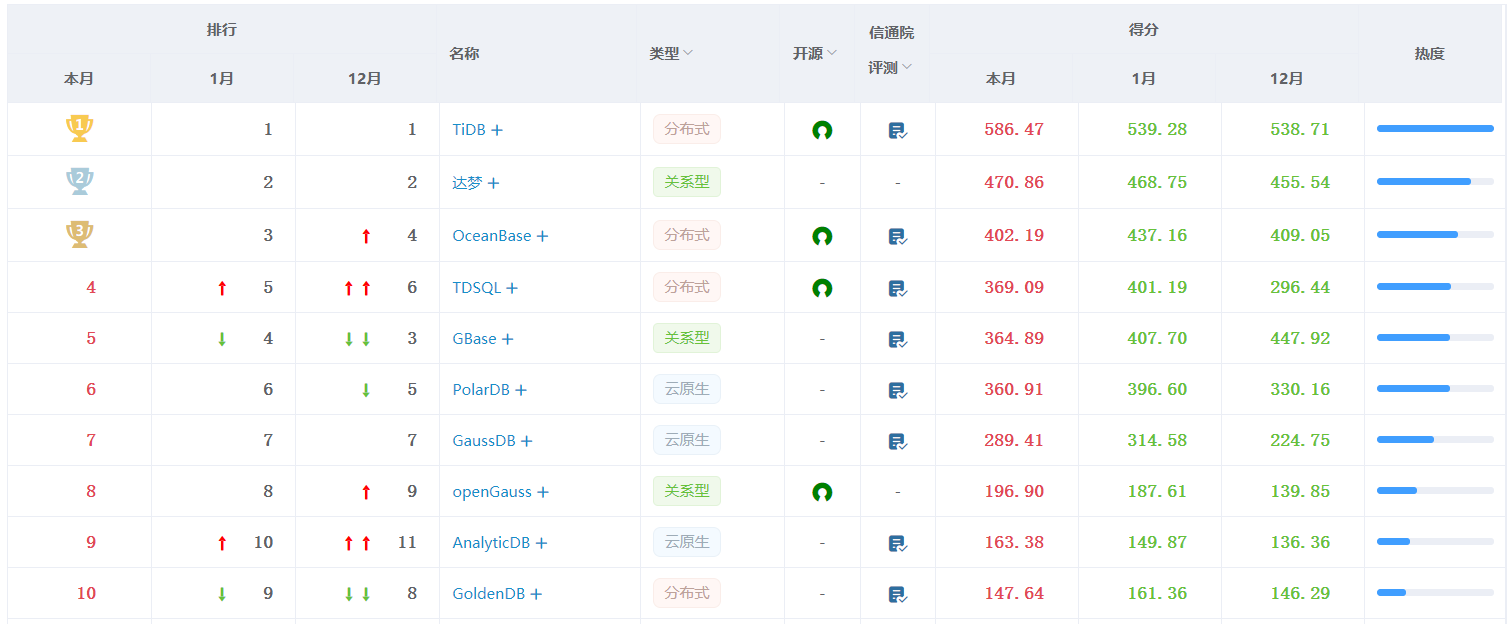Click the 关系型 tag on GBase row
Screen dimensions: 1511x624
[x=686, y=338]
